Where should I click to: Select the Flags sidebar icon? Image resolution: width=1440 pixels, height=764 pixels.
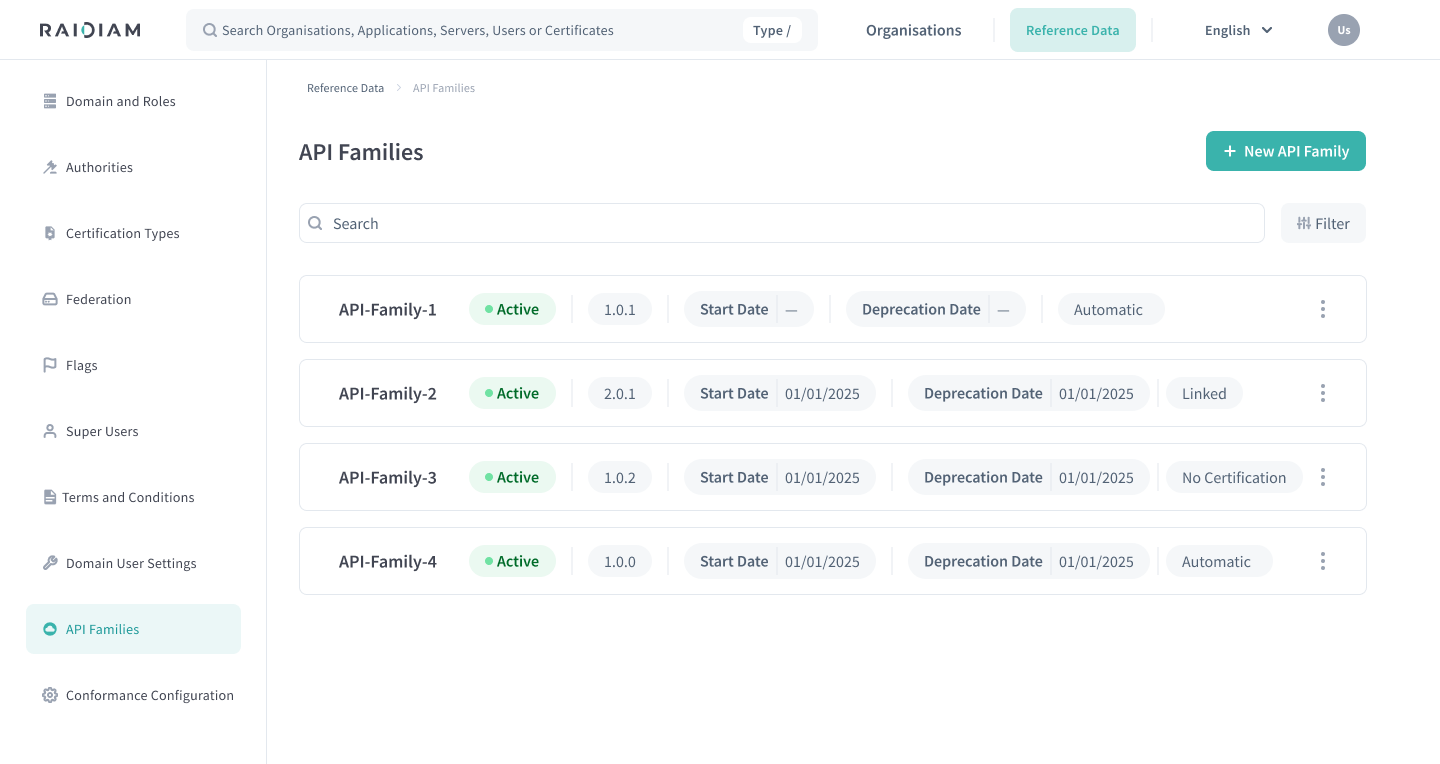pos(49,365)
